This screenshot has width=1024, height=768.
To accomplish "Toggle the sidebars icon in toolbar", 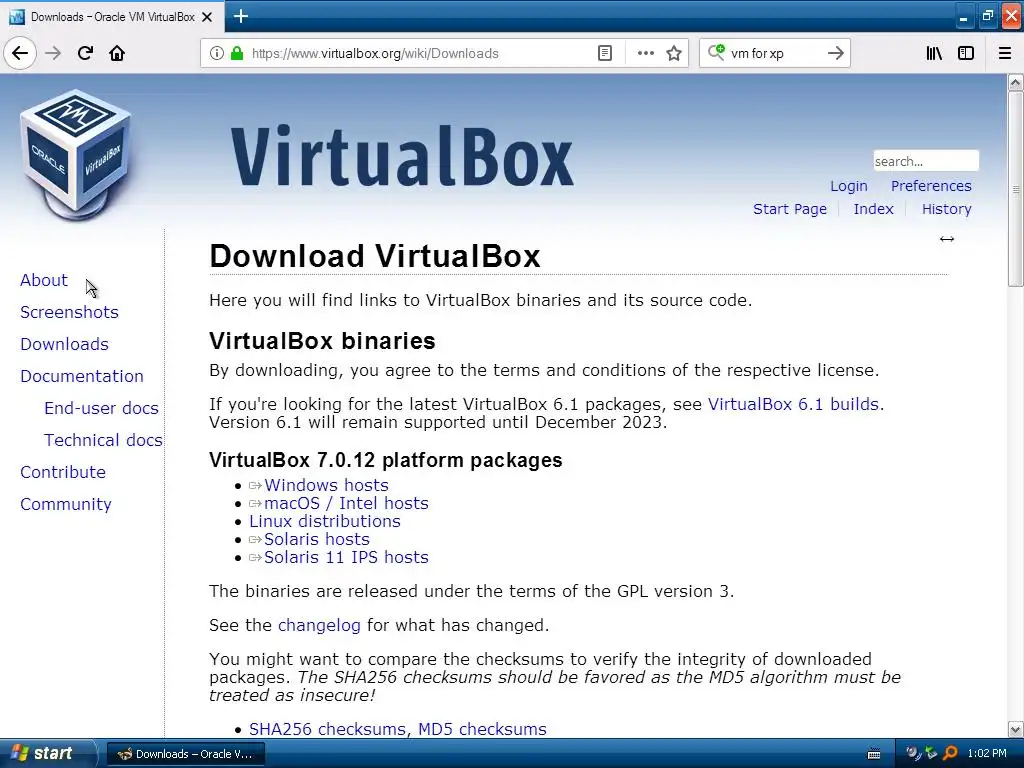I will pos(966,53).
